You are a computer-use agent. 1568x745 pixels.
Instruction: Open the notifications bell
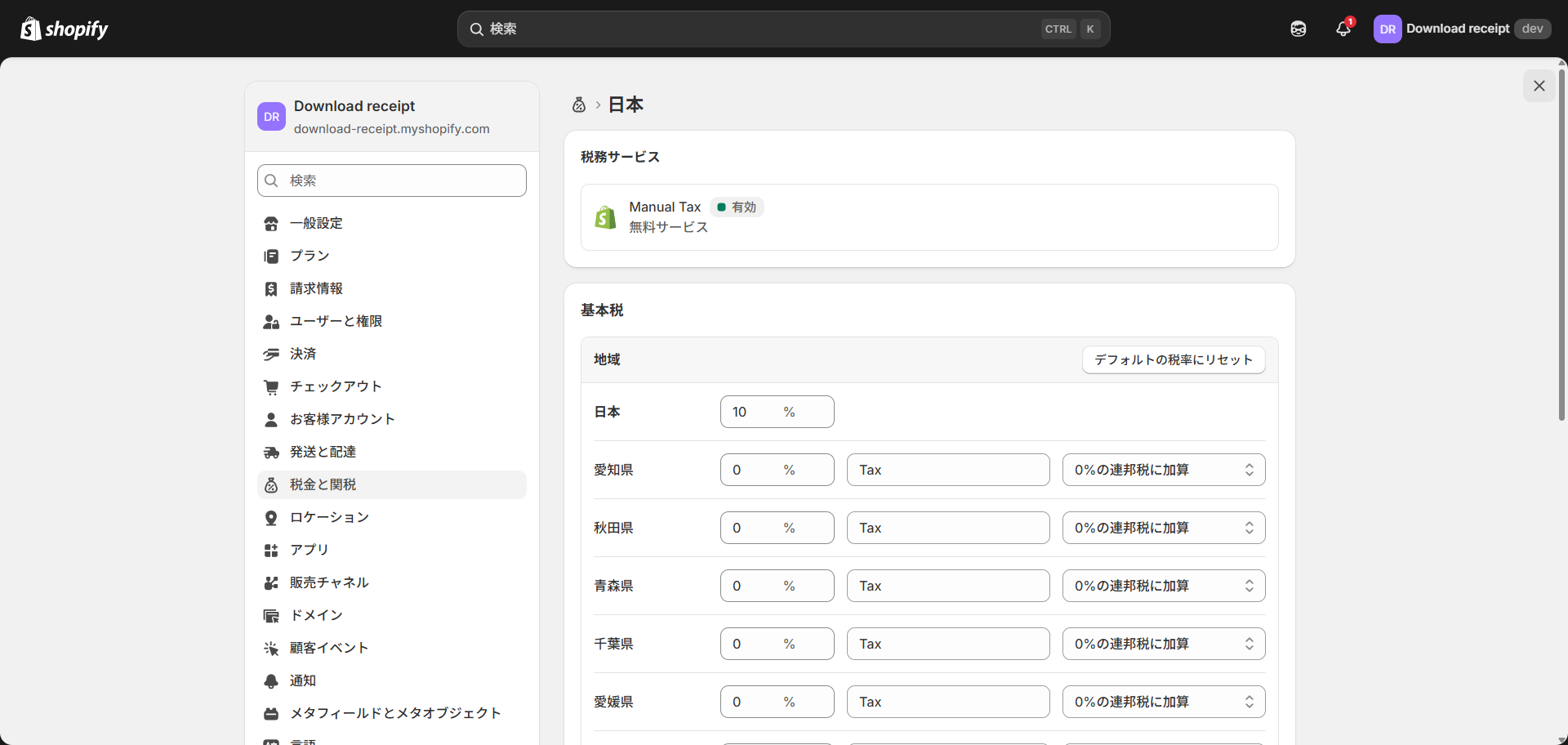click(1343, 29)
